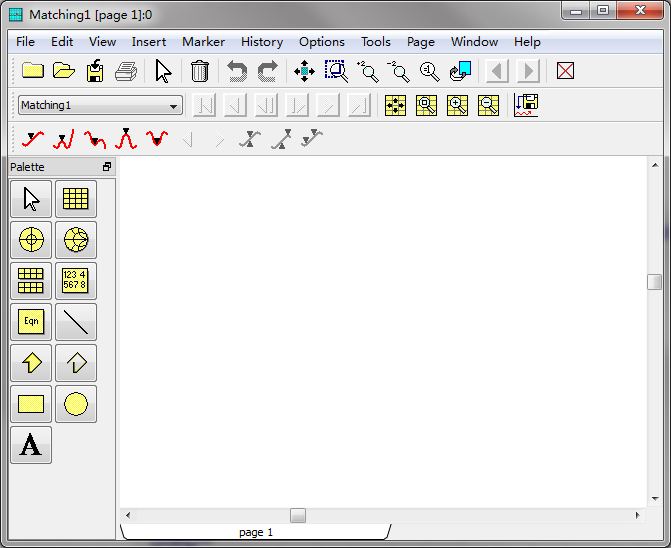Insert a new marker on trace
671x548 pixels.
pyautogui.click(x=33, y=139)
